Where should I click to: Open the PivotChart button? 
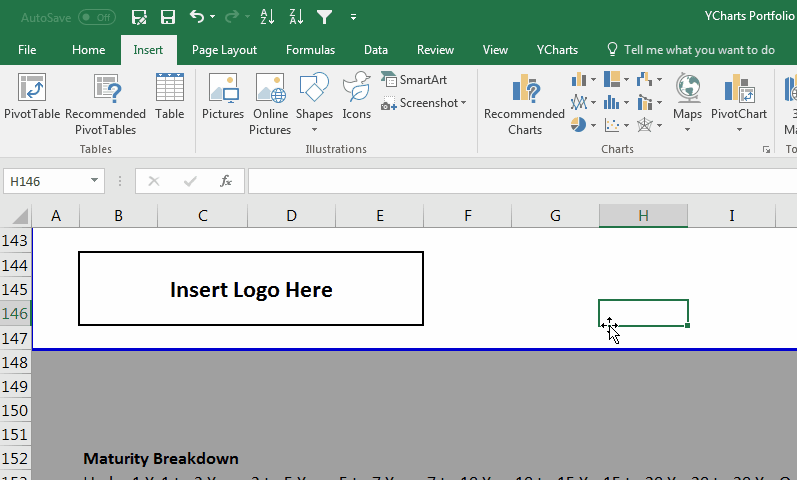739,96
